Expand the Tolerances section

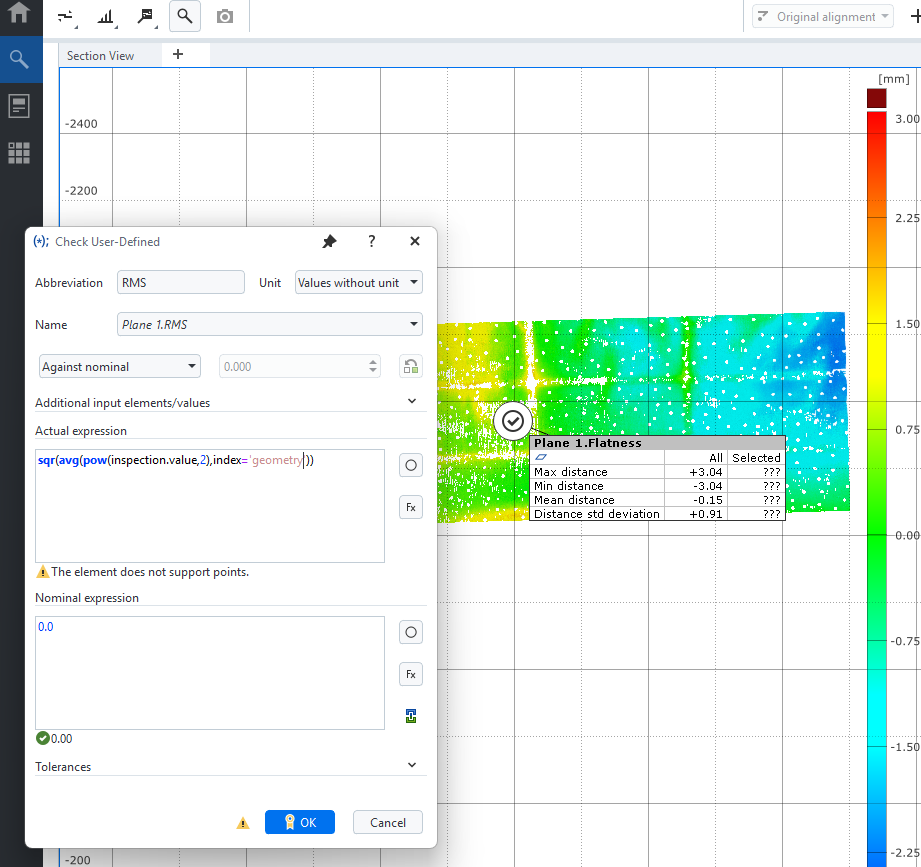tap(230, 766)
